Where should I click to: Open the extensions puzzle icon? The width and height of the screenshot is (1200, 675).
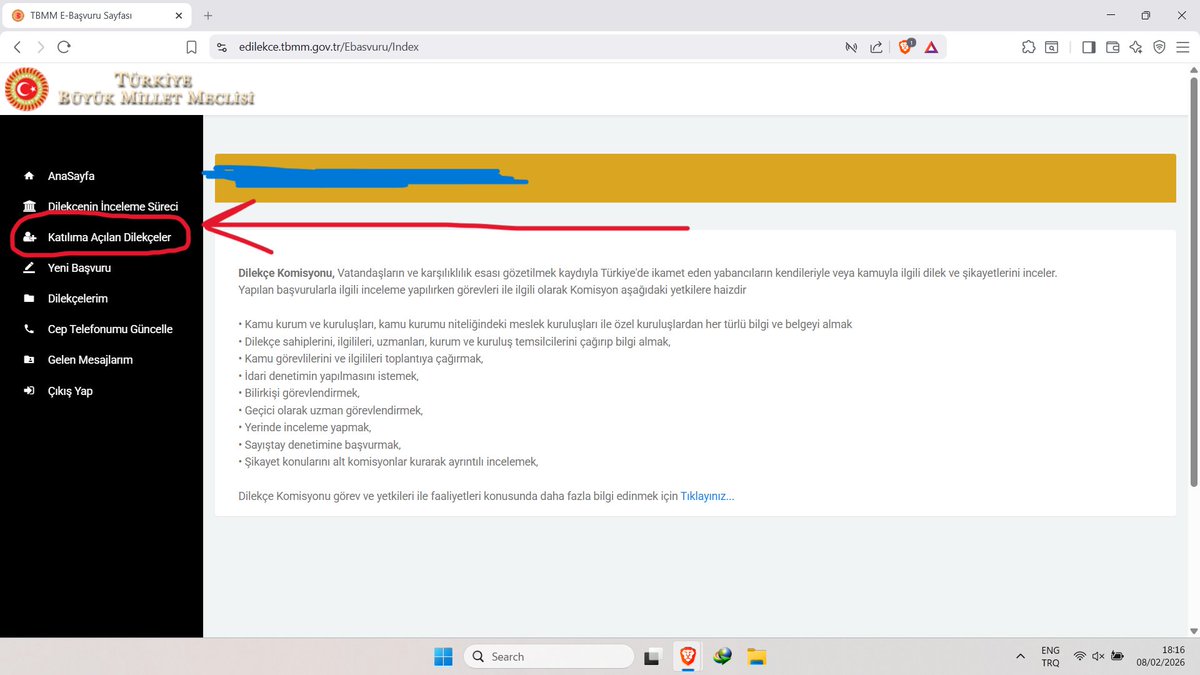pos(1028,47)
